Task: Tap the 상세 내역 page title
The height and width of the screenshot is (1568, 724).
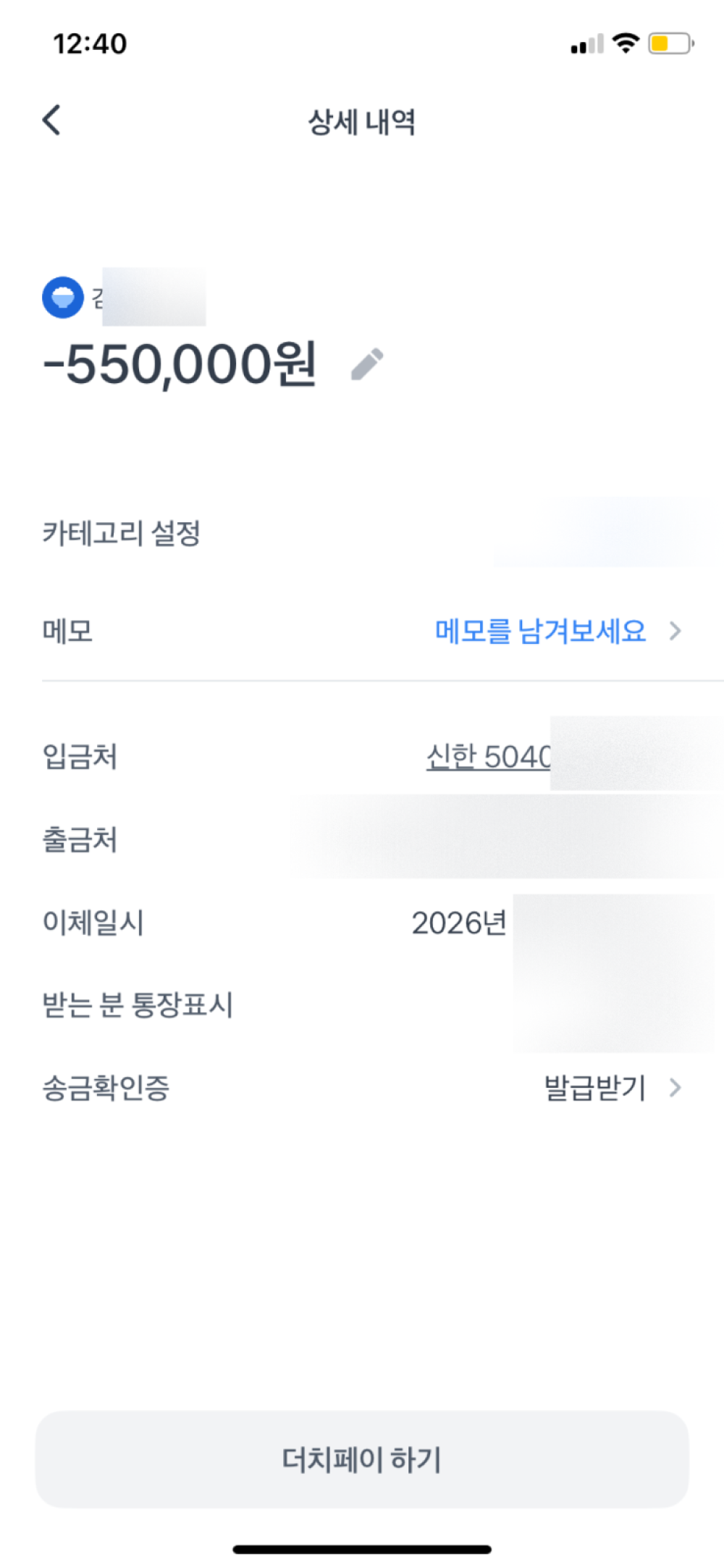Action: (362, 122)
